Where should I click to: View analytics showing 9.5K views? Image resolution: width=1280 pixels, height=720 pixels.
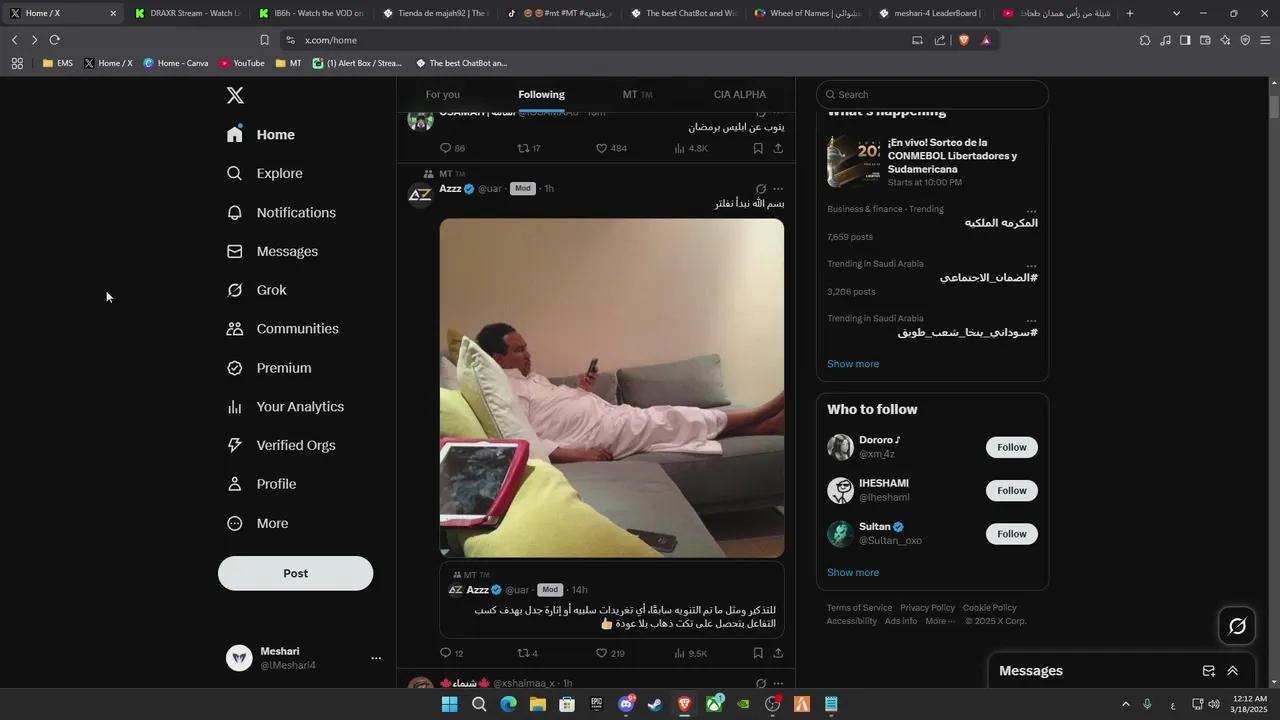pyautogui.click(x=691, y=653)
